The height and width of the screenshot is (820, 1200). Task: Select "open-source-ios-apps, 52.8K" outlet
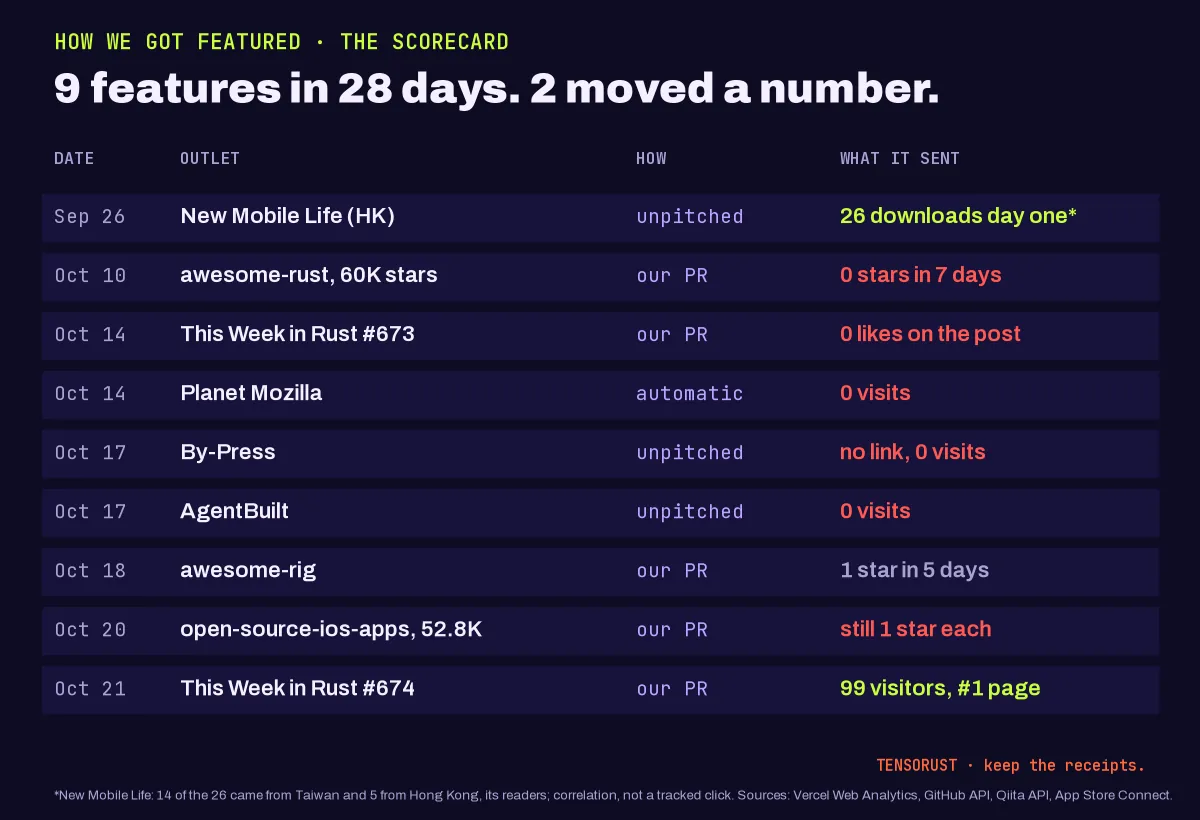[331, 629]
